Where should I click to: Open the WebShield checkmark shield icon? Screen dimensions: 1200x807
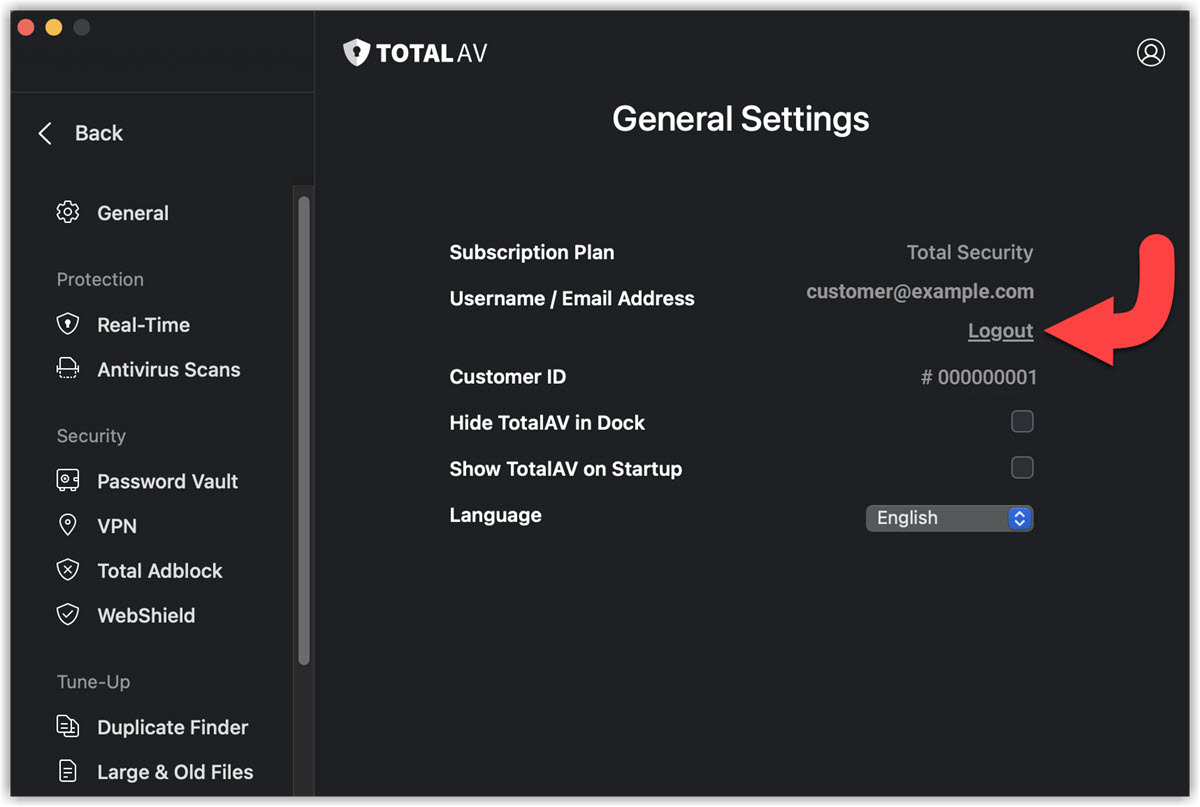(68, 616)
